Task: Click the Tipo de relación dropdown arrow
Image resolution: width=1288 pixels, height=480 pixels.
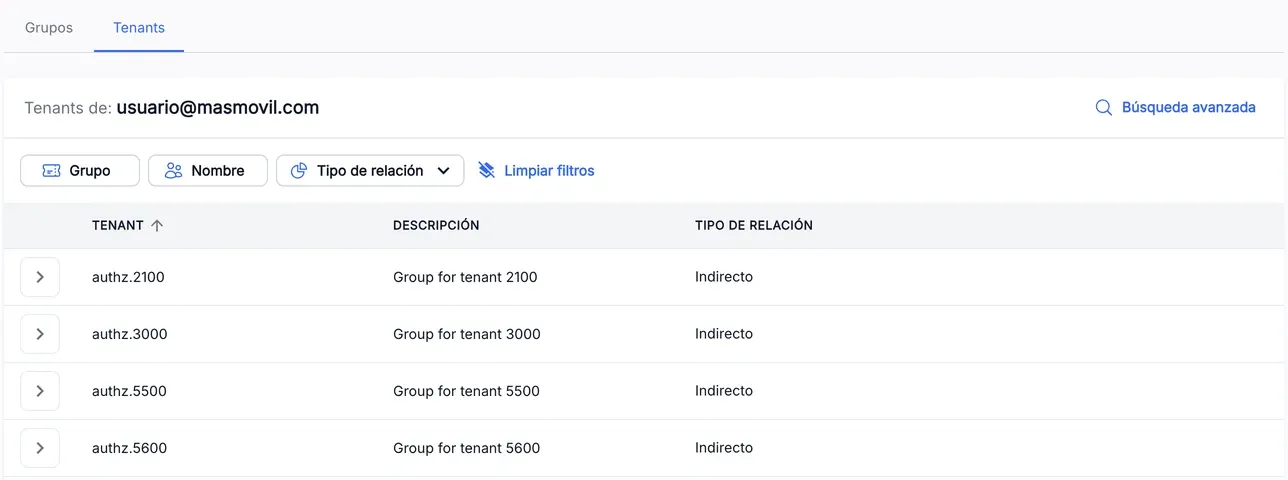Action: (x=444, y=171)
